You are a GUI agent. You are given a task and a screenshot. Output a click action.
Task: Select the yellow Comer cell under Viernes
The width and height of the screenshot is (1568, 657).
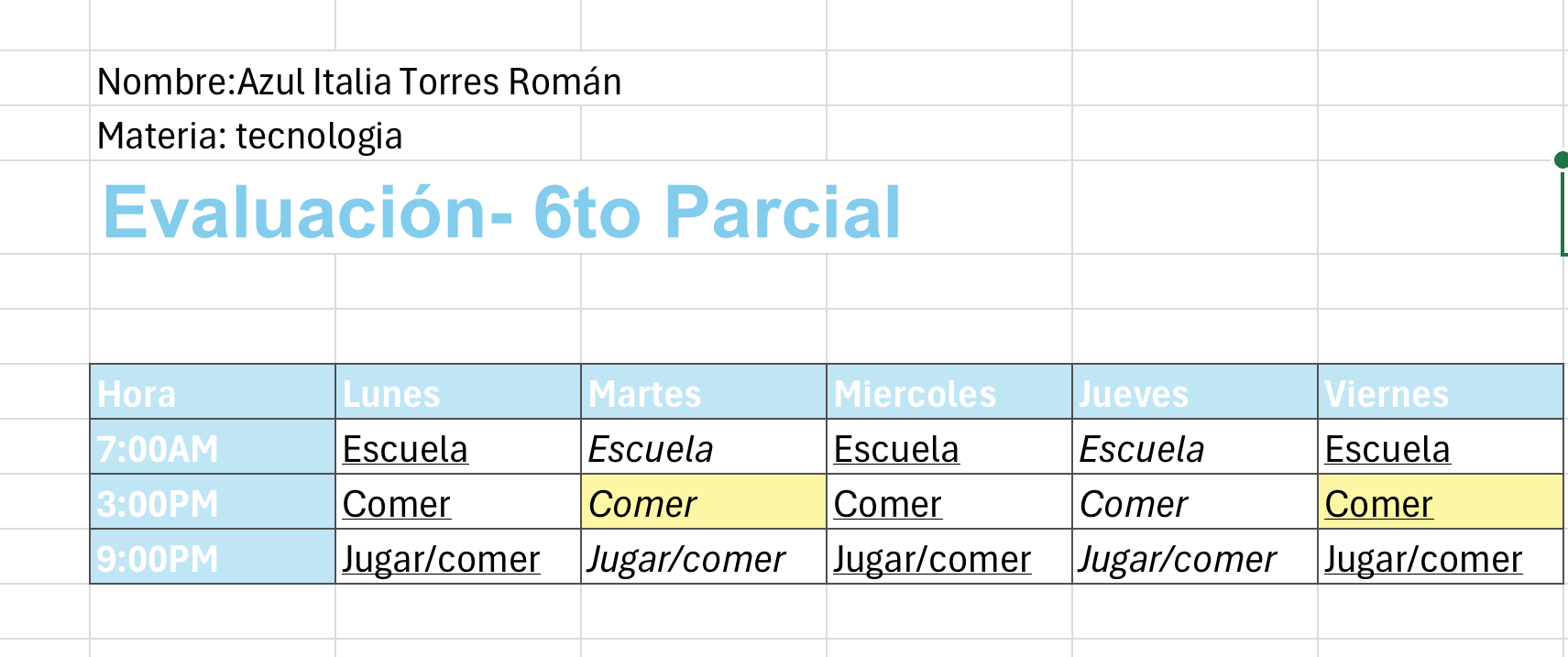tap(1441, 503)
